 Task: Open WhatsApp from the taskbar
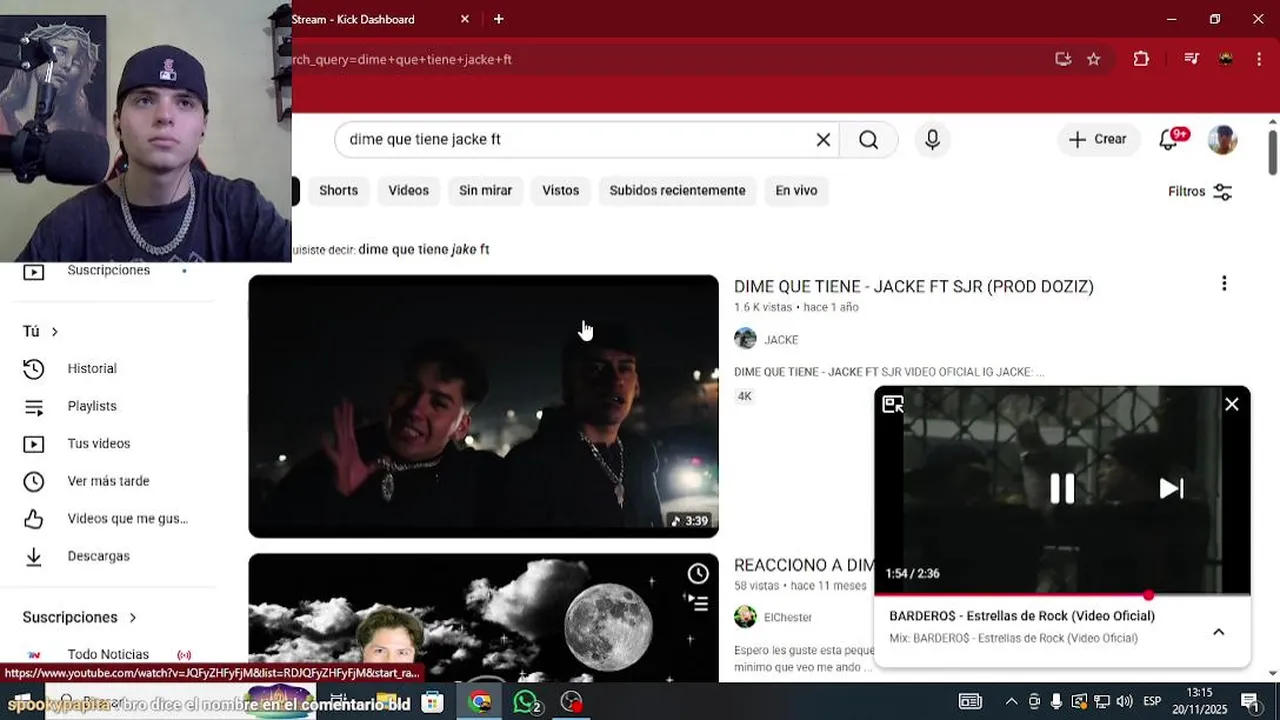(527, 702)
